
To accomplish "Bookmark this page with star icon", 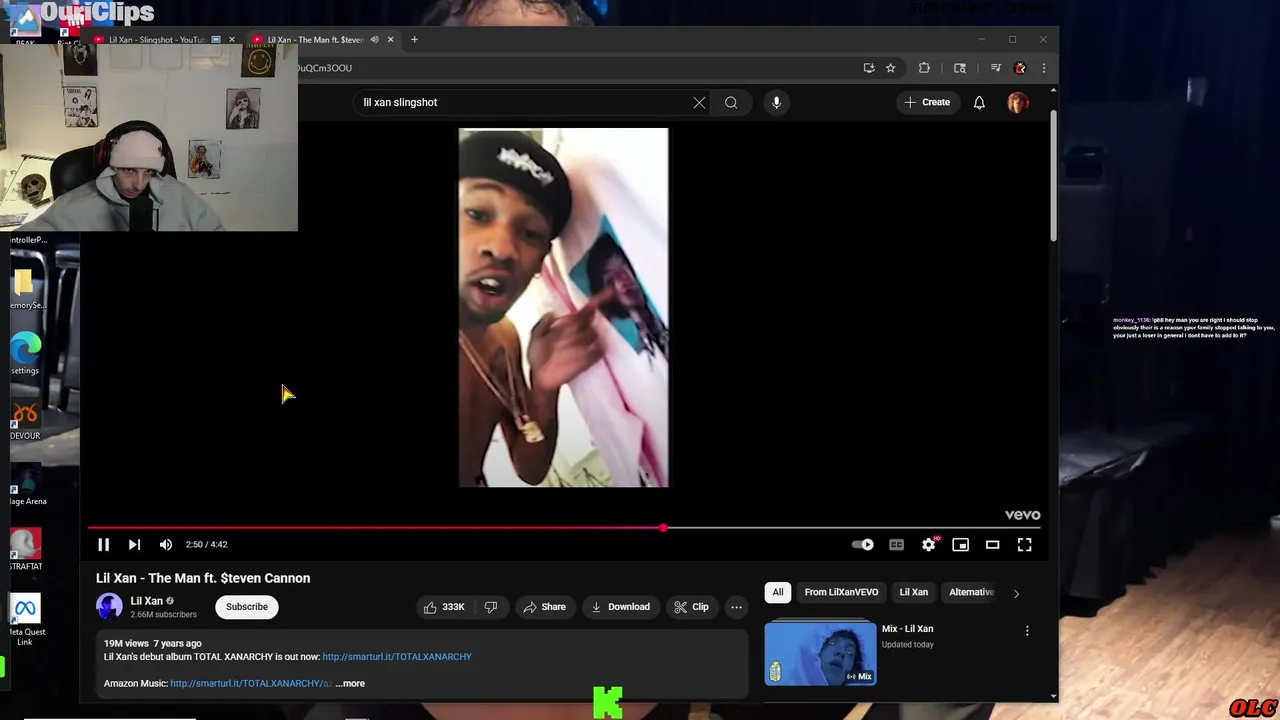I will [890, 68].
